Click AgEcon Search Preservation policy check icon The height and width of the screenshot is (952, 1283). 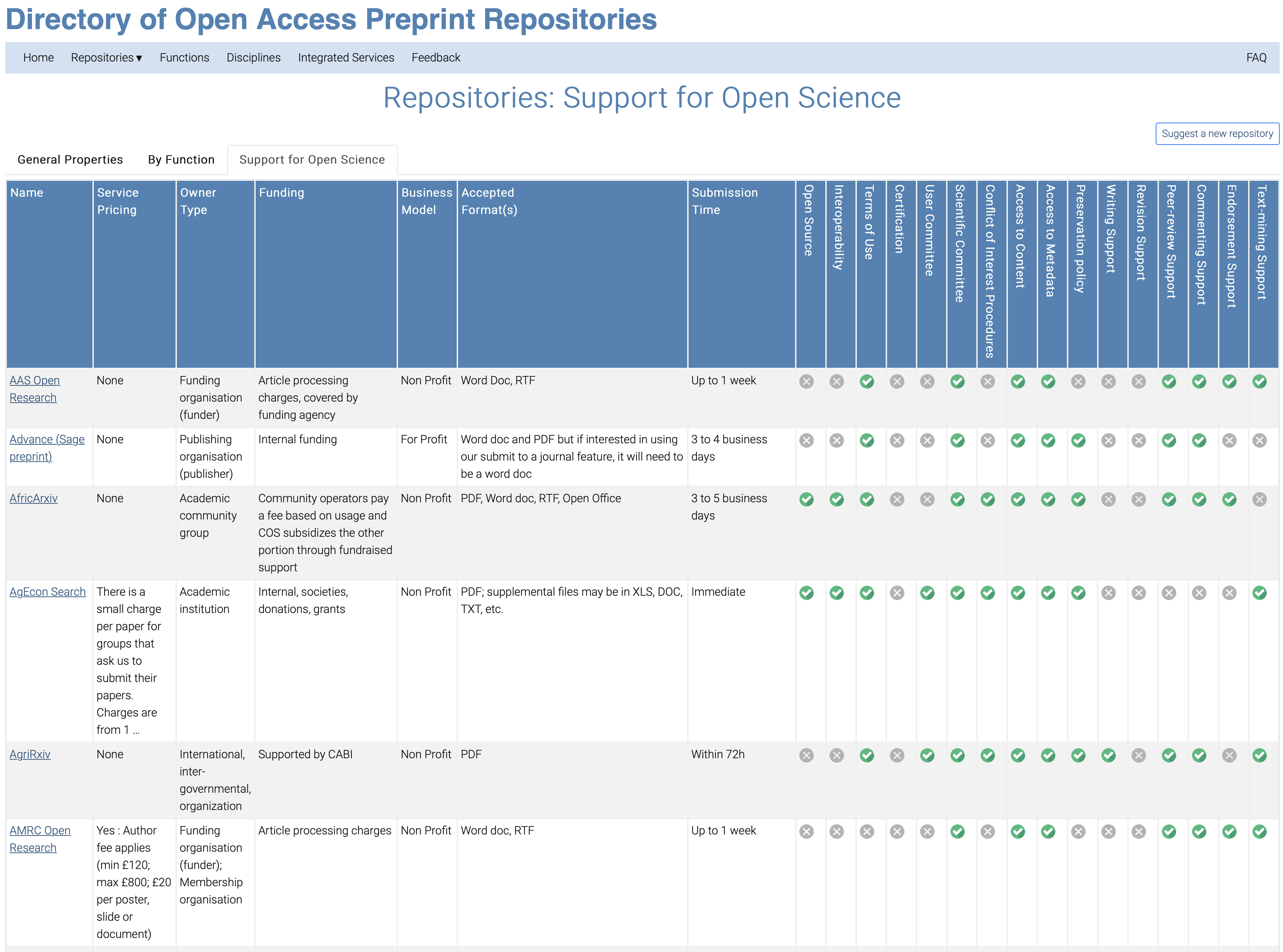coord(1078,592)
